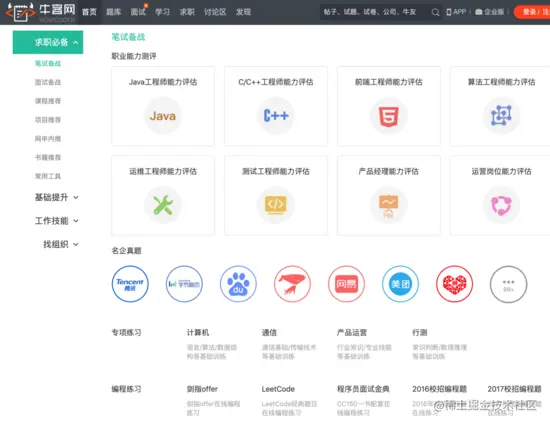Open 求职 in top navigation

point(187,12)
